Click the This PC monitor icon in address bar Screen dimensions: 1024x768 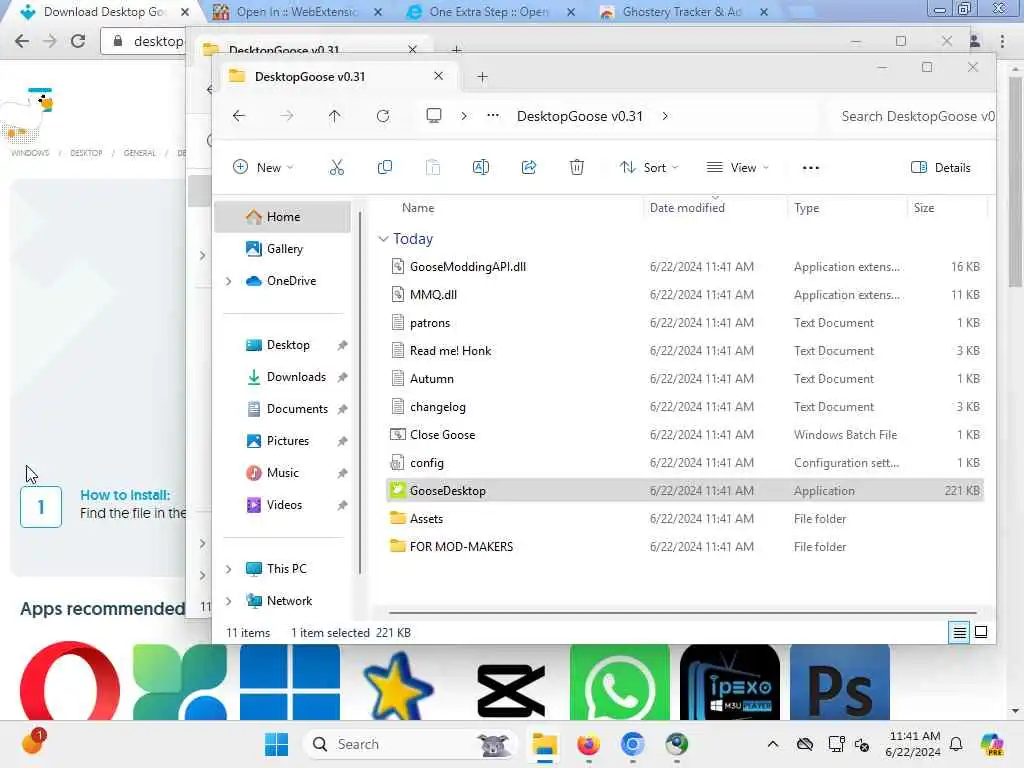point(434,116)
